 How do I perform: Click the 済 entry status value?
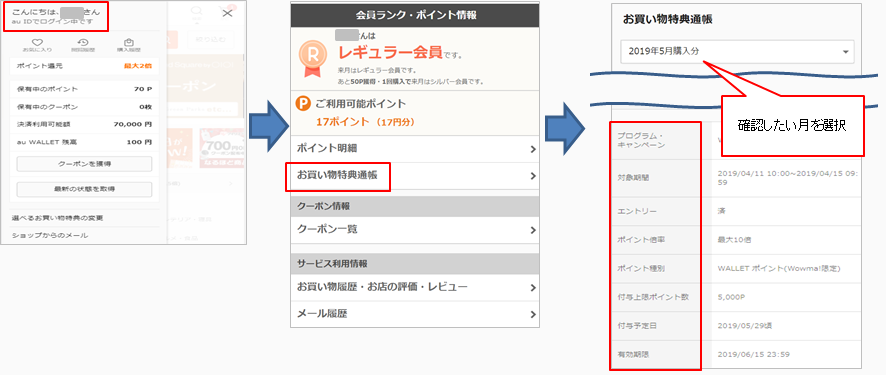[x=721, y=211]
